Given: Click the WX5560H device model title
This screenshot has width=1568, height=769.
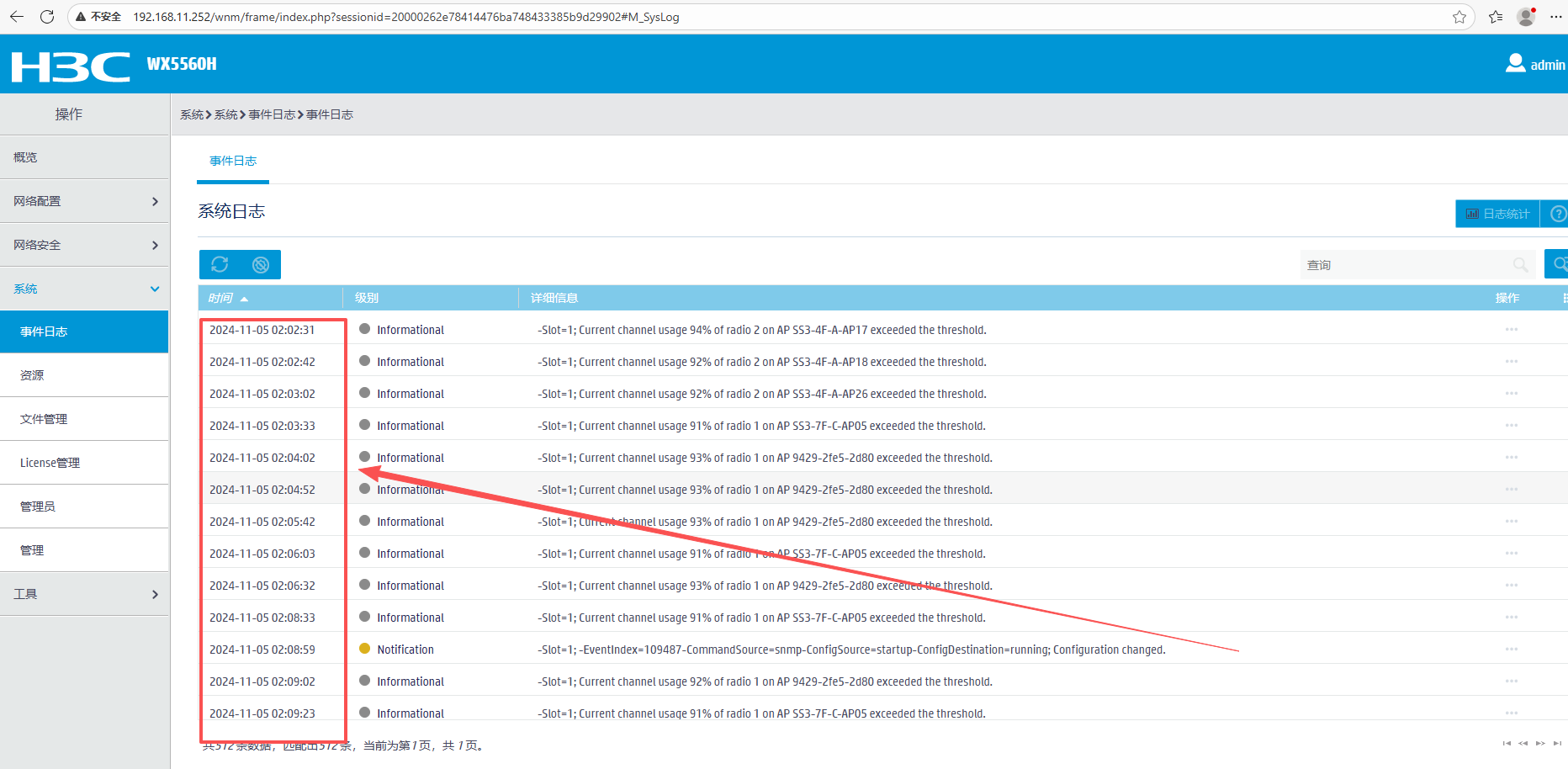Looking at the screenshot, I should click(x=182, y=64).
